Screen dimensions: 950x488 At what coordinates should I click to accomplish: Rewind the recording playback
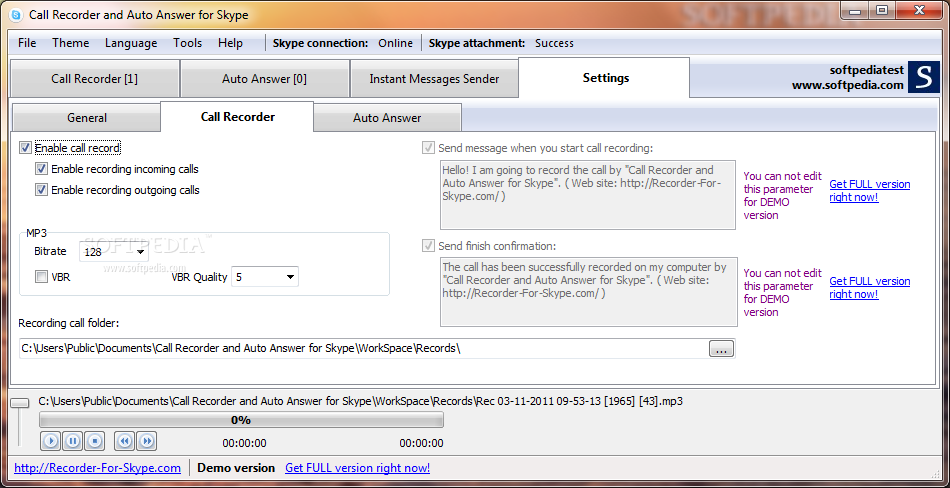[x=125, y=441]
